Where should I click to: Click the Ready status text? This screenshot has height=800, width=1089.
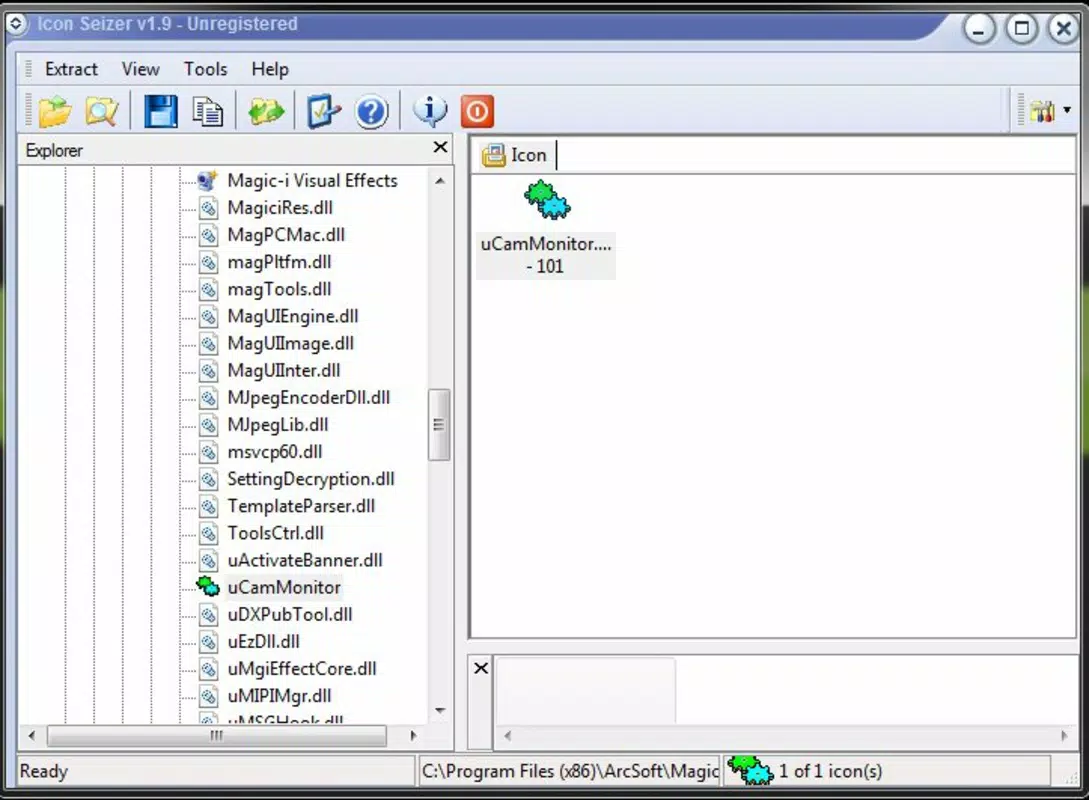(x=44, y=771)
